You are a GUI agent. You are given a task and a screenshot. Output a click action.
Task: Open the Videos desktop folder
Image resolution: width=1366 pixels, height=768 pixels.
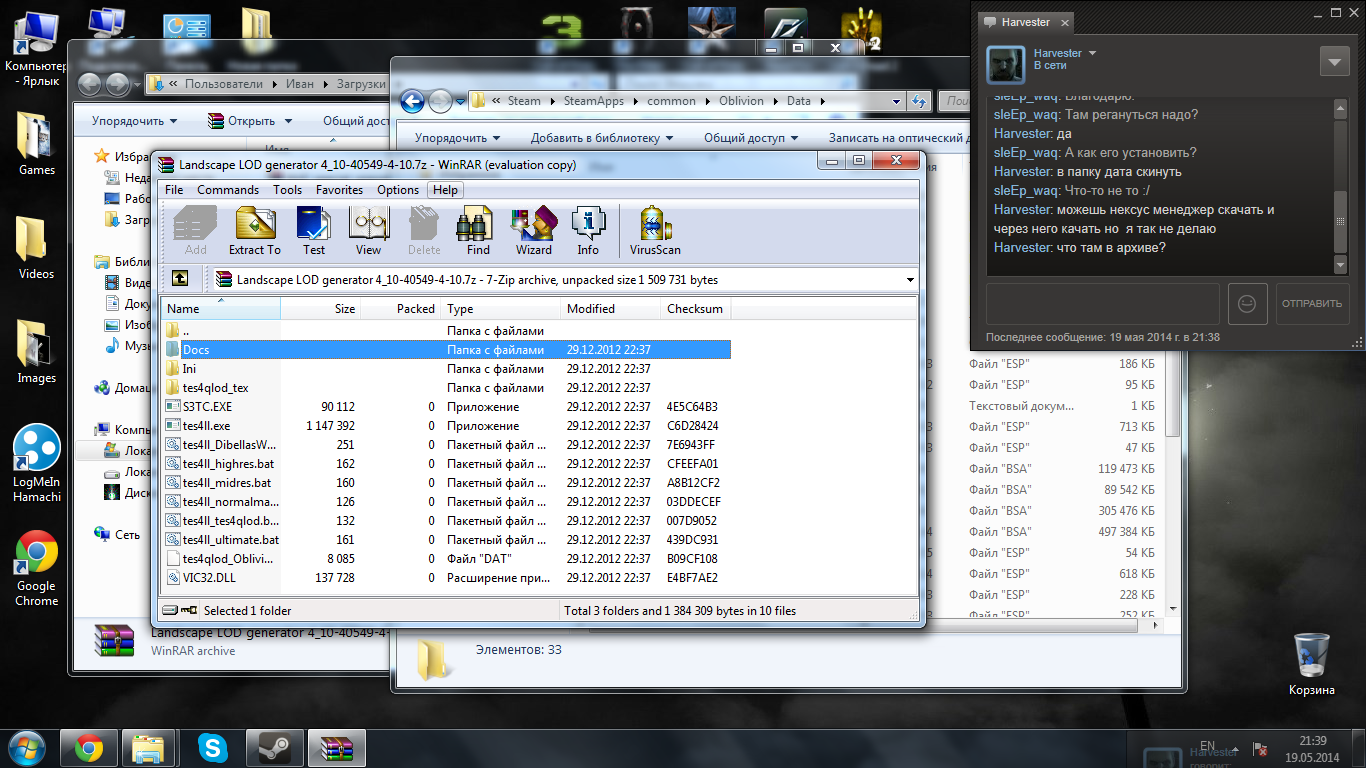(x=37, y=248)
